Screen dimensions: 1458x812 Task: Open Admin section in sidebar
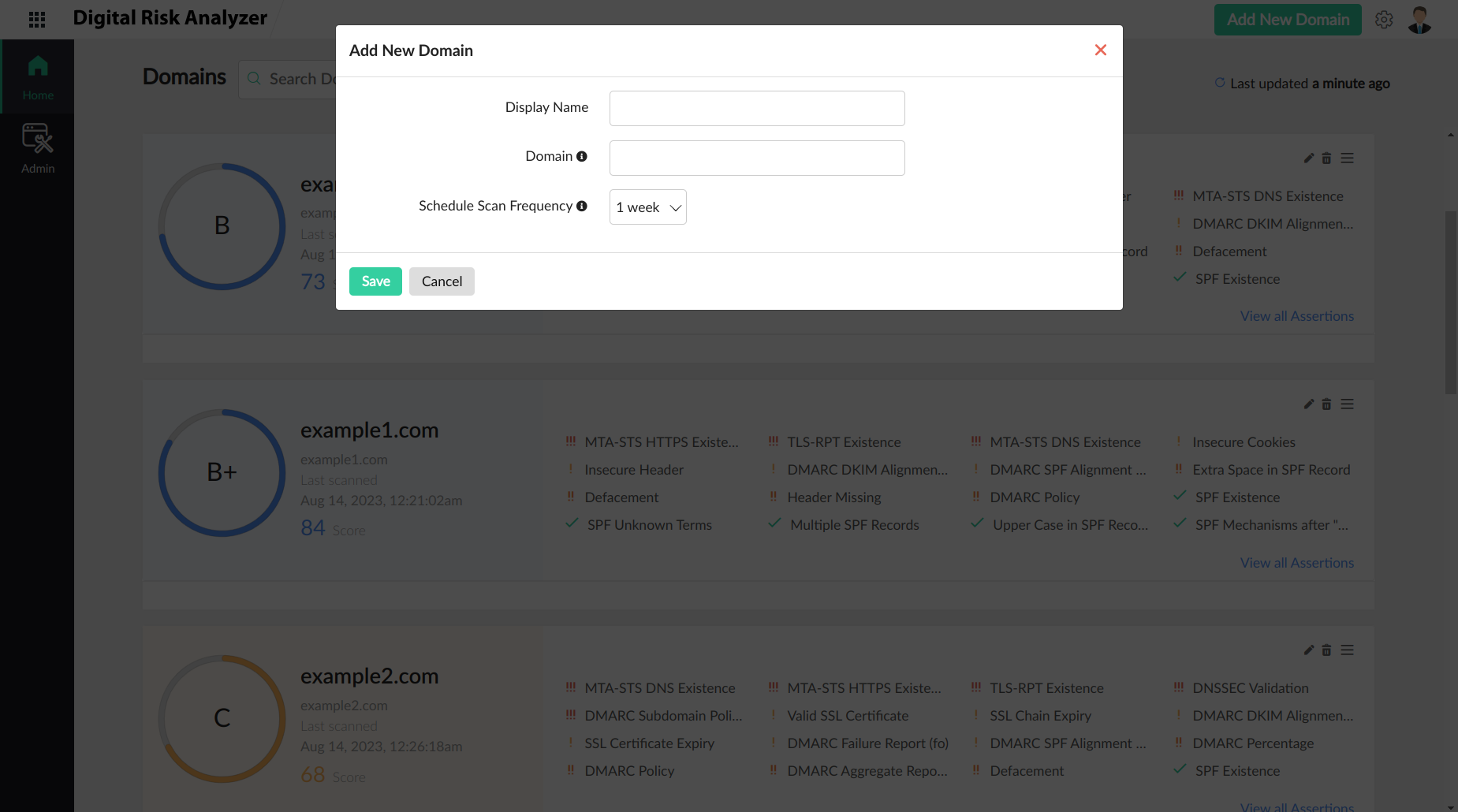pos(38,149)
